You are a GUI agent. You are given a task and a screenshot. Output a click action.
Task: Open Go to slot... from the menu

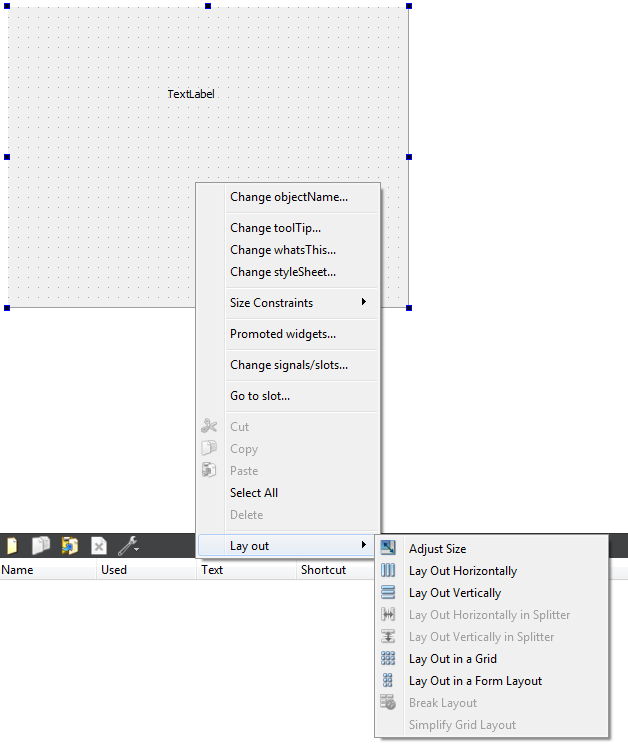point(260,396)
